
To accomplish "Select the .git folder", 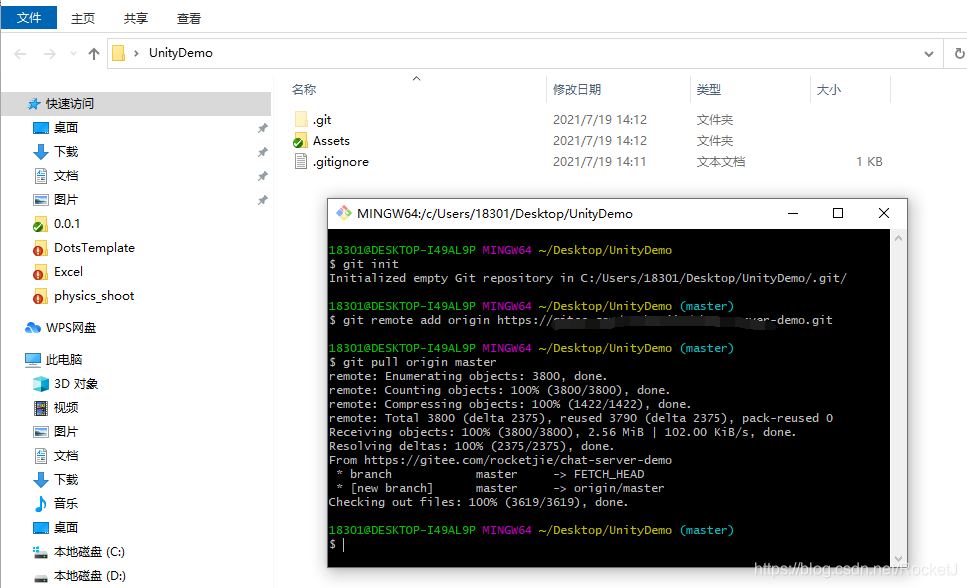I will pos(323,120).
